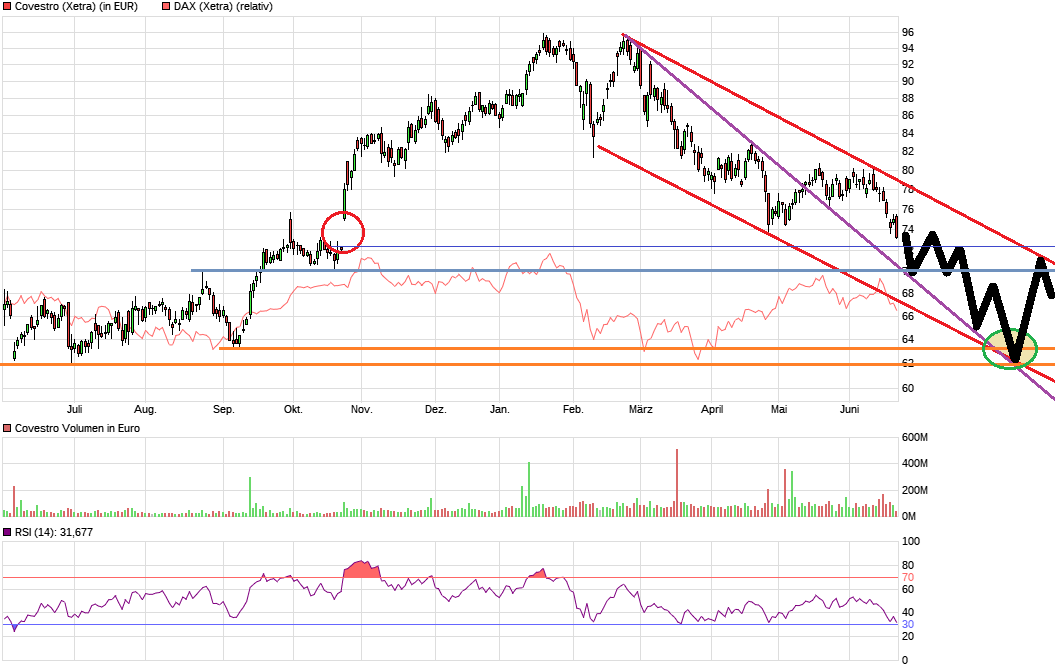Click the large red-shaded RSI overbought area
The image size is (1055, 670).
[361, 570]
